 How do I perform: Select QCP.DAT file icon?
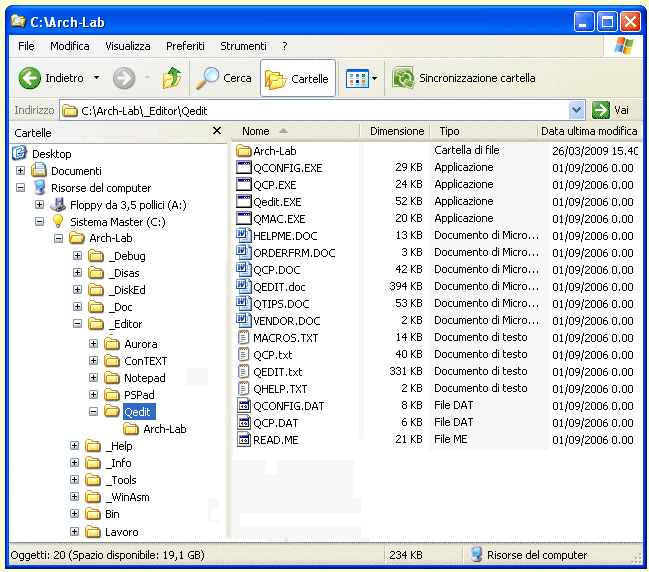243,423
